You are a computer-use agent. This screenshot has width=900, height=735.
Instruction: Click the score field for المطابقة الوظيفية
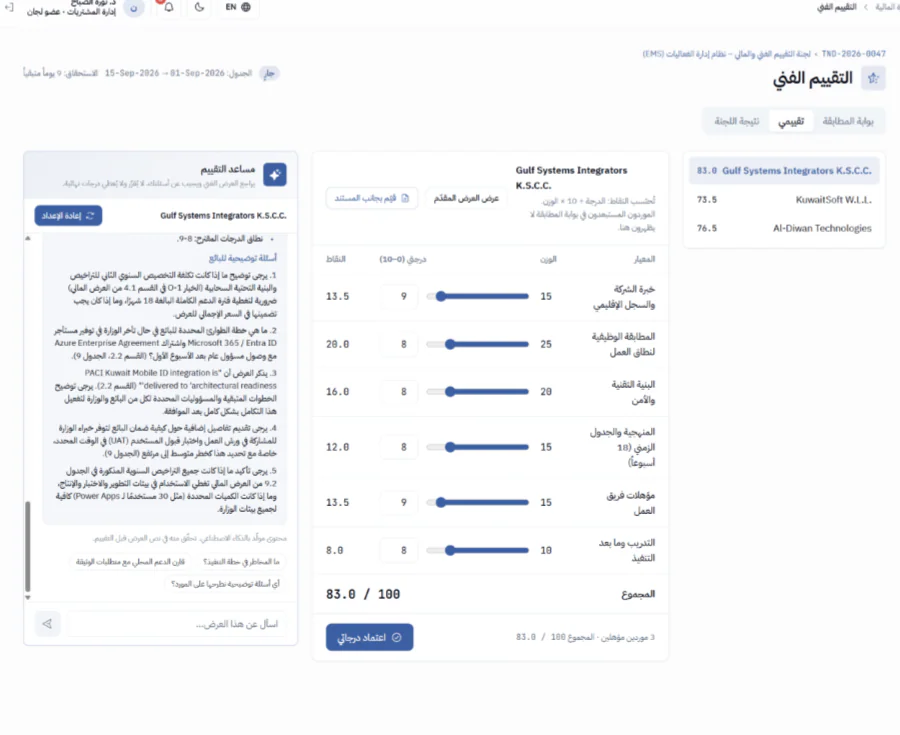[x=399, y=344]
